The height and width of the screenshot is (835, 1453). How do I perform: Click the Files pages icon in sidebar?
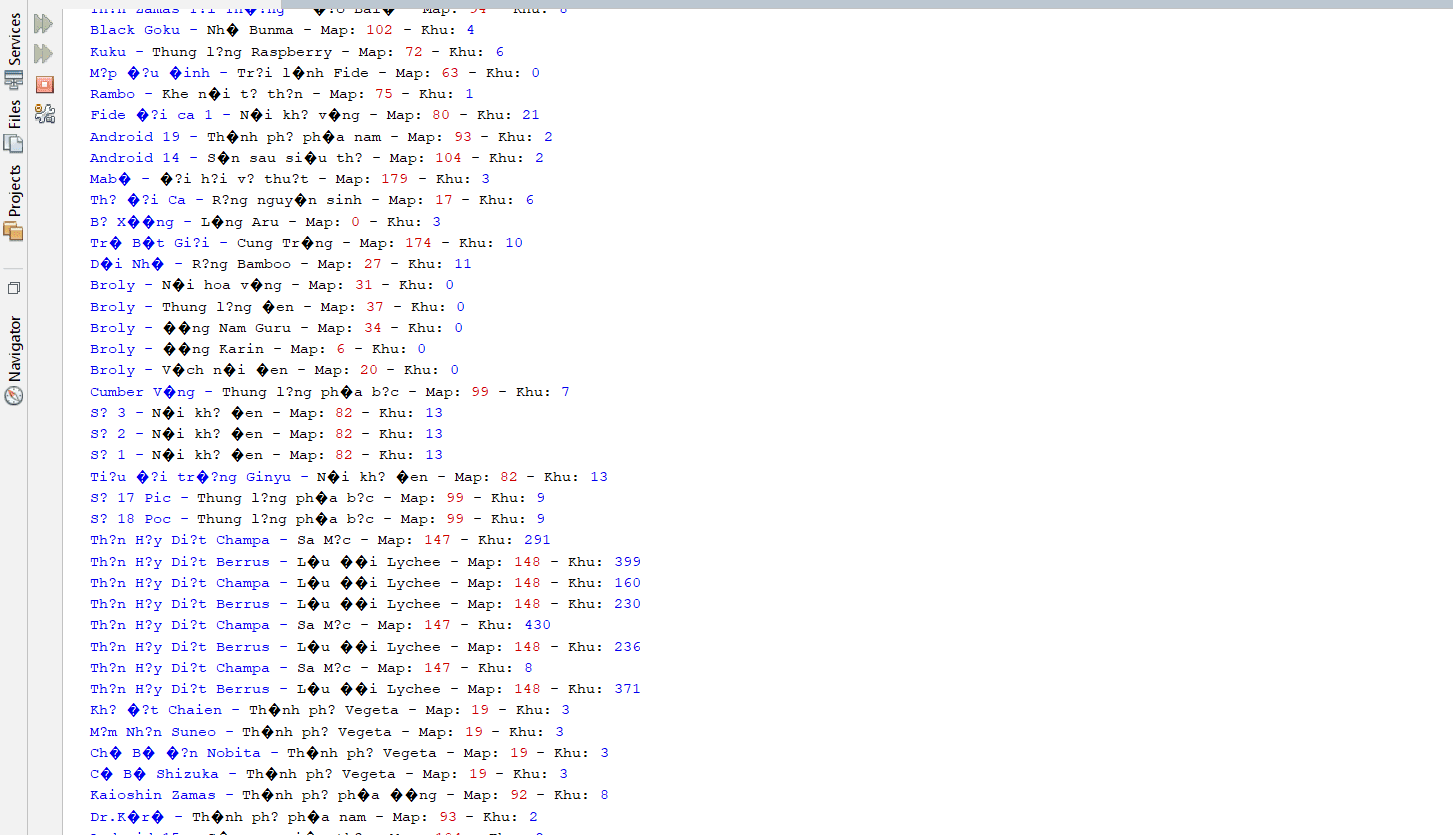click(13, 143)
